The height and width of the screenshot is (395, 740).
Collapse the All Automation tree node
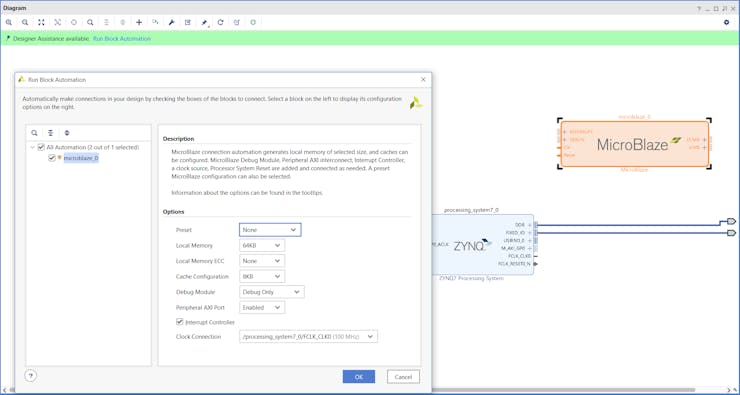(33, 147)
